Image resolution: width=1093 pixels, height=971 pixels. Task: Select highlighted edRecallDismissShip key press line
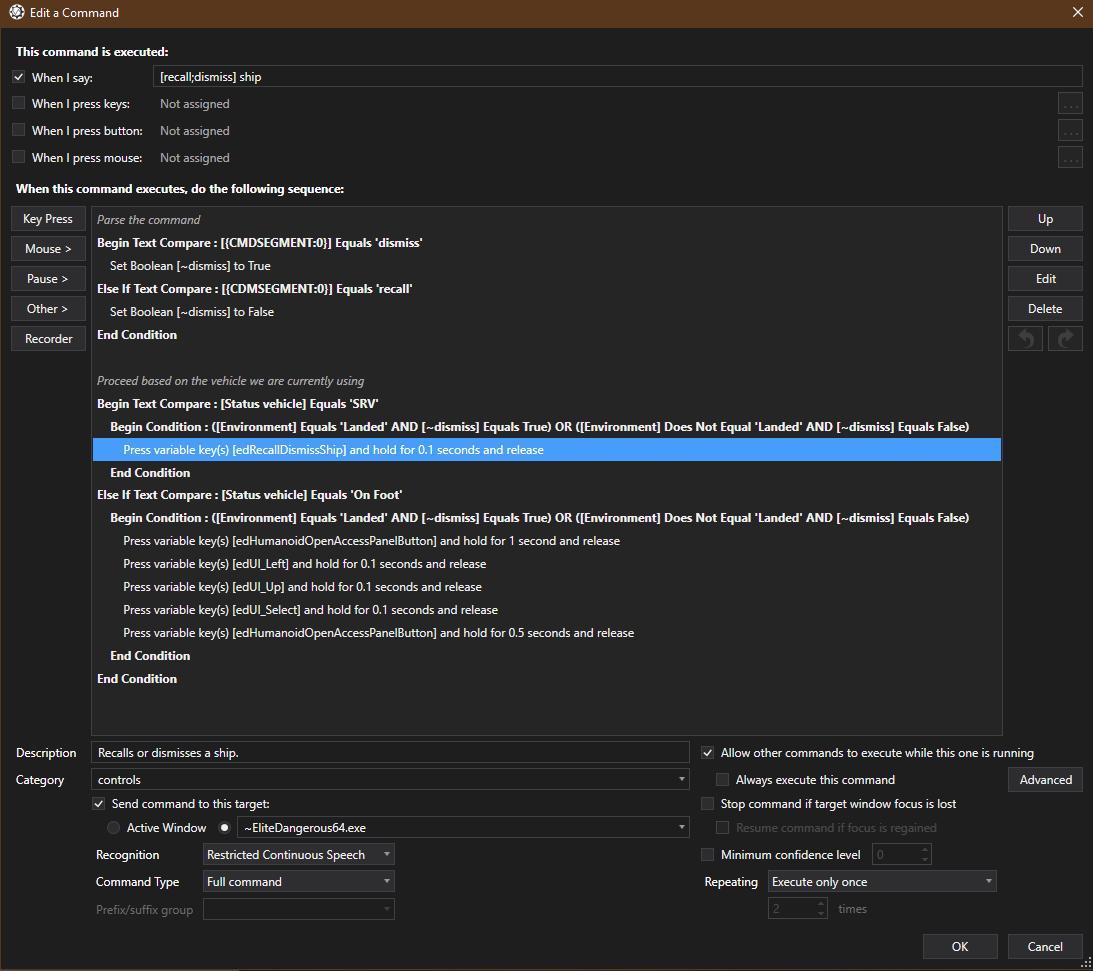coord(546,450)
